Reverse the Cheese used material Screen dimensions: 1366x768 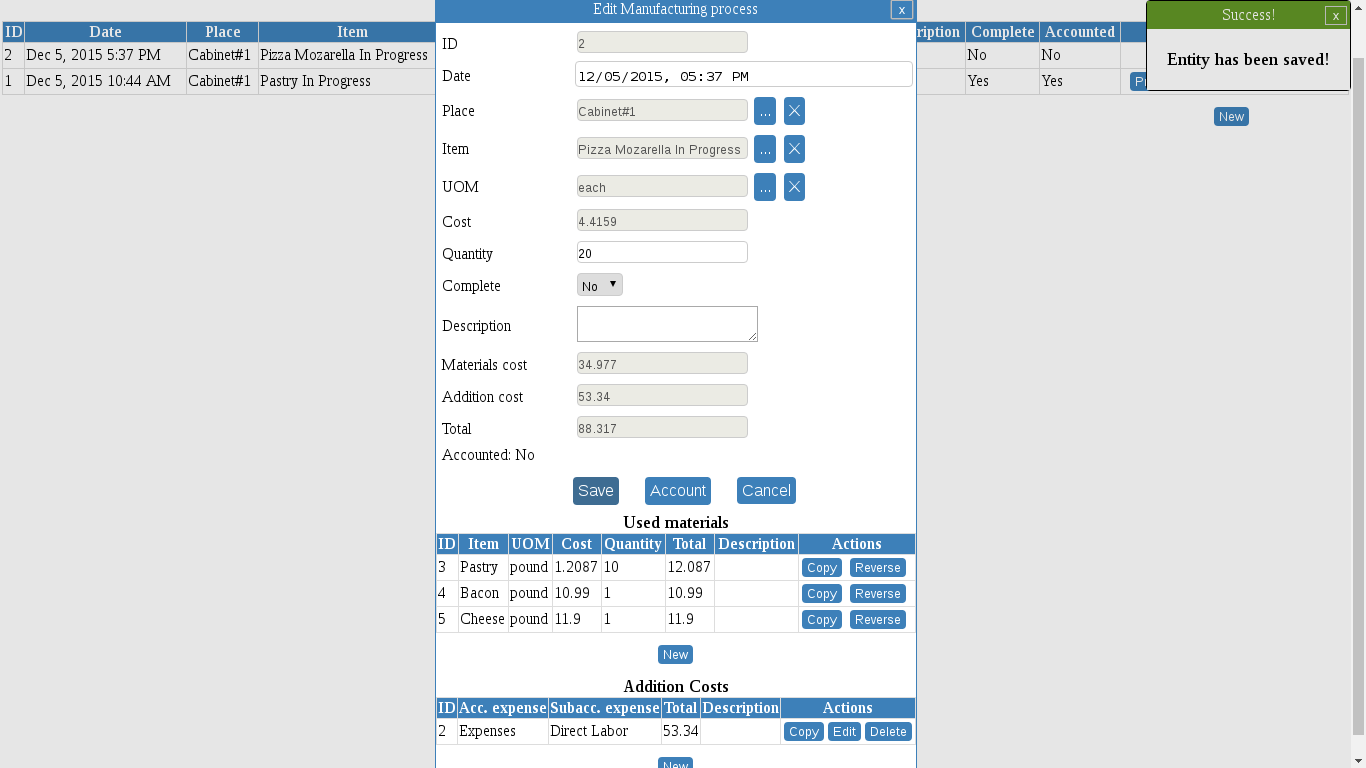[x=877, y=619]
